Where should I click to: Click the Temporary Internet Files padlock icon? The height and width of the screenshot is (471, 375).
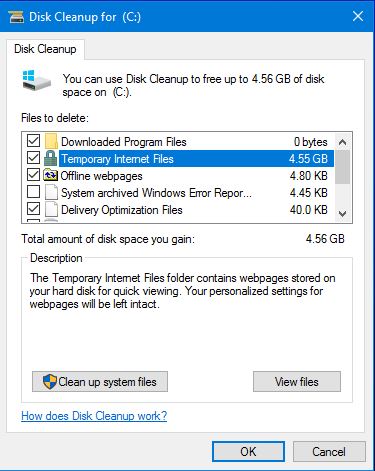click(x=51, y=158)
